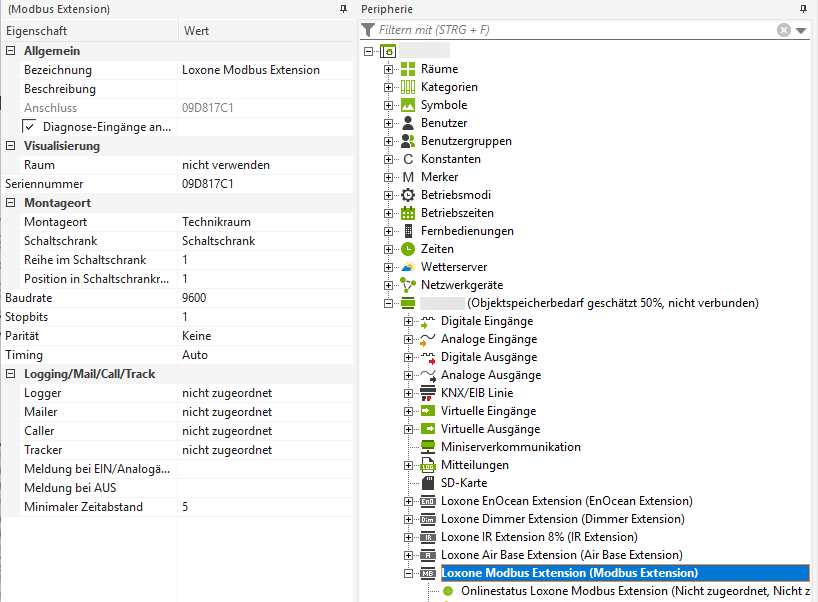Pin the Modbus Extension properties panel
The width and height of the screenshot is (818, 602).
(343, 9)
